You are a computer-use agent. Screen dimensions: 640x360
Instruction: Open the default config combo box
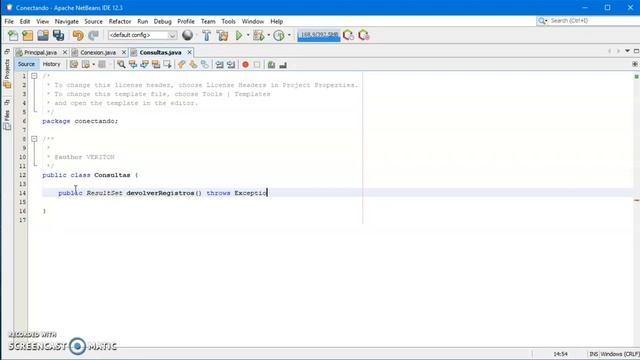coord(142,35)
